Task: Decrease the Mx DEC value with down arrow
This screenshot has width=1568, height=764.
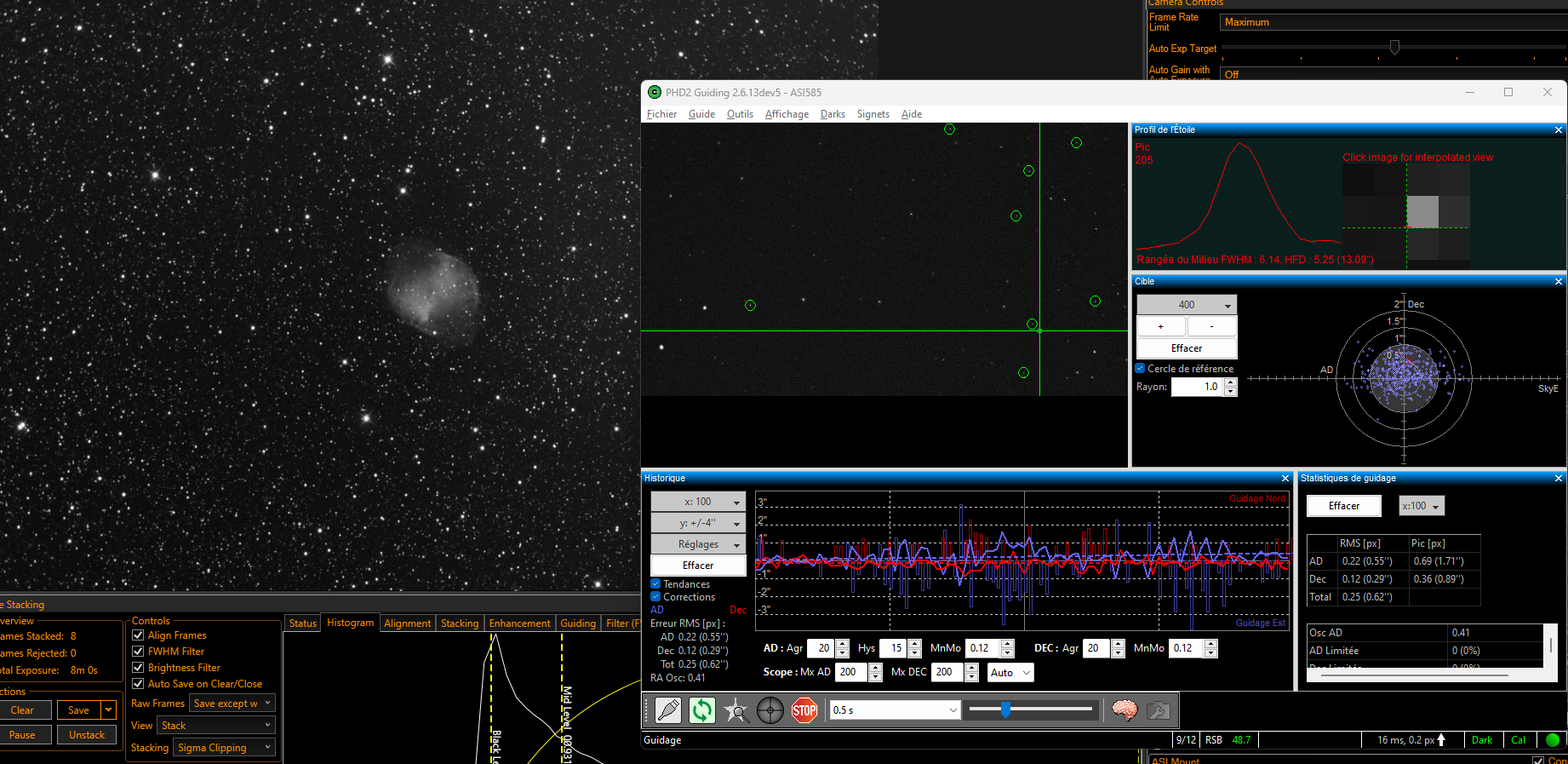Action: 972,677
